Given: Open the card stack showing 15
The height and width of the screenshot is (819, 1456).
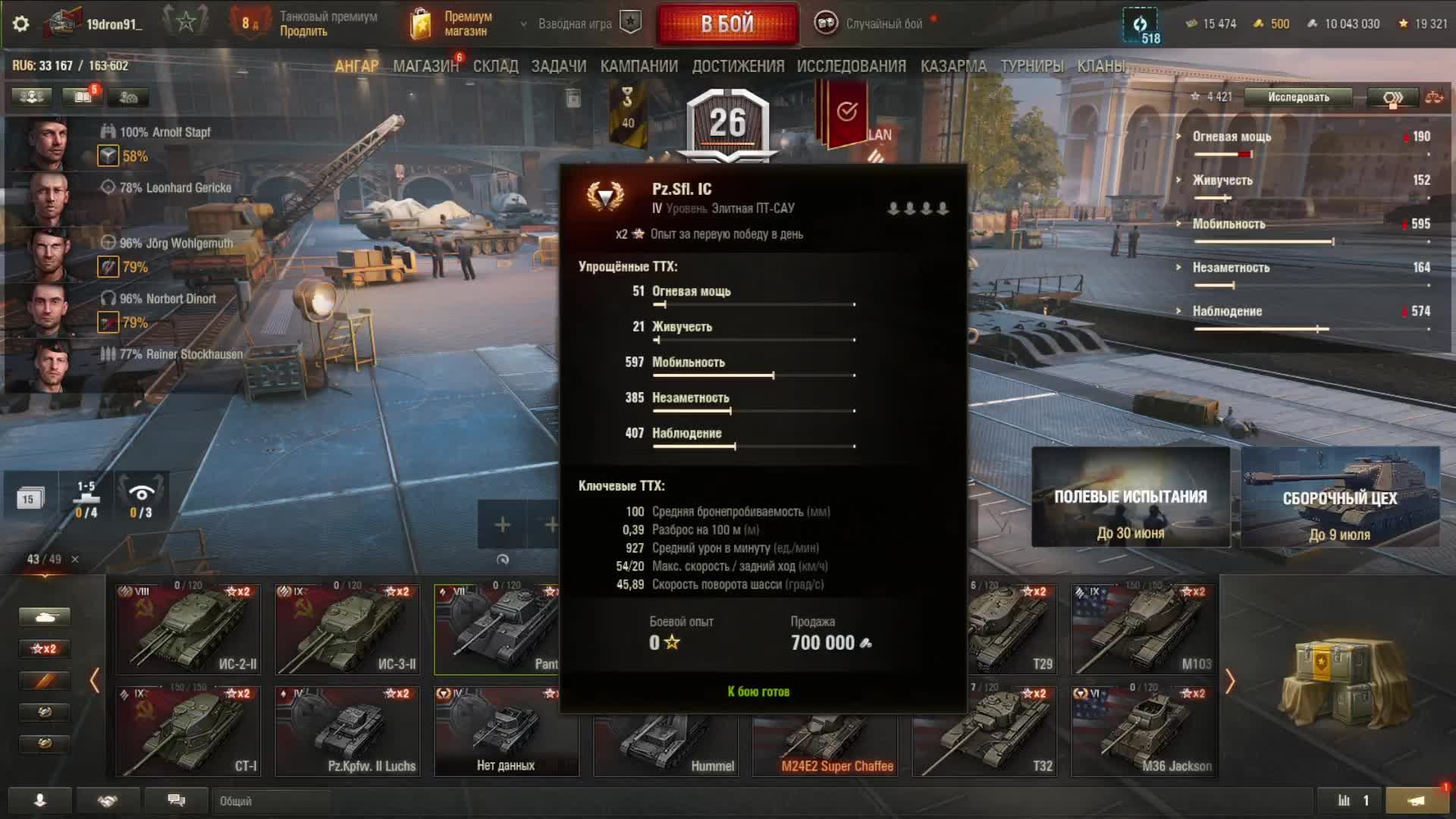Looking at the screenshot, I should point(29,498).
